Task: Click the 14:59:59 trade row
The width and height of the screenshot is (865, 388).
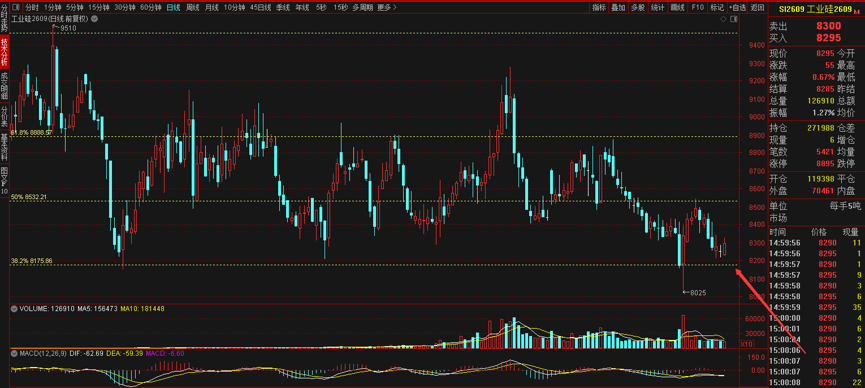Action: (816, 306)
